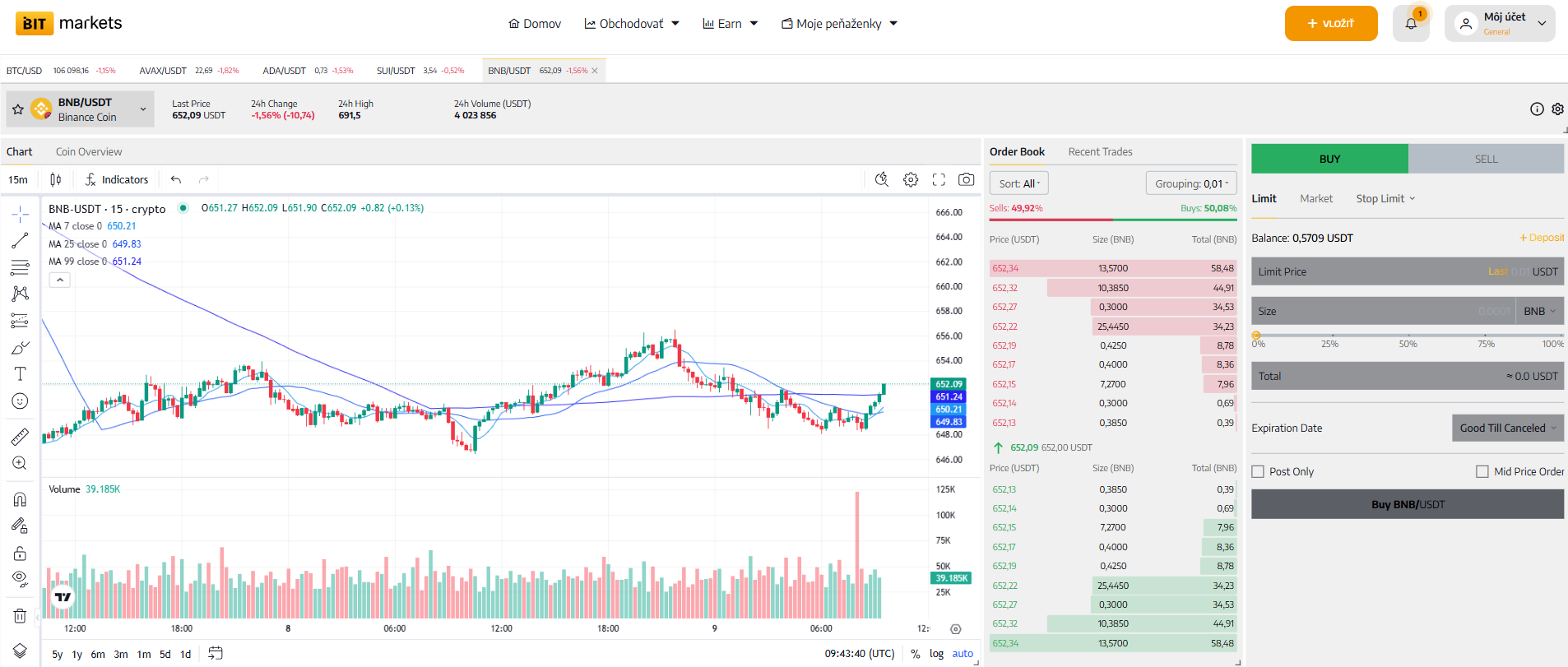
Task: Click the order size percentage slider handle
Action: 1256,336
